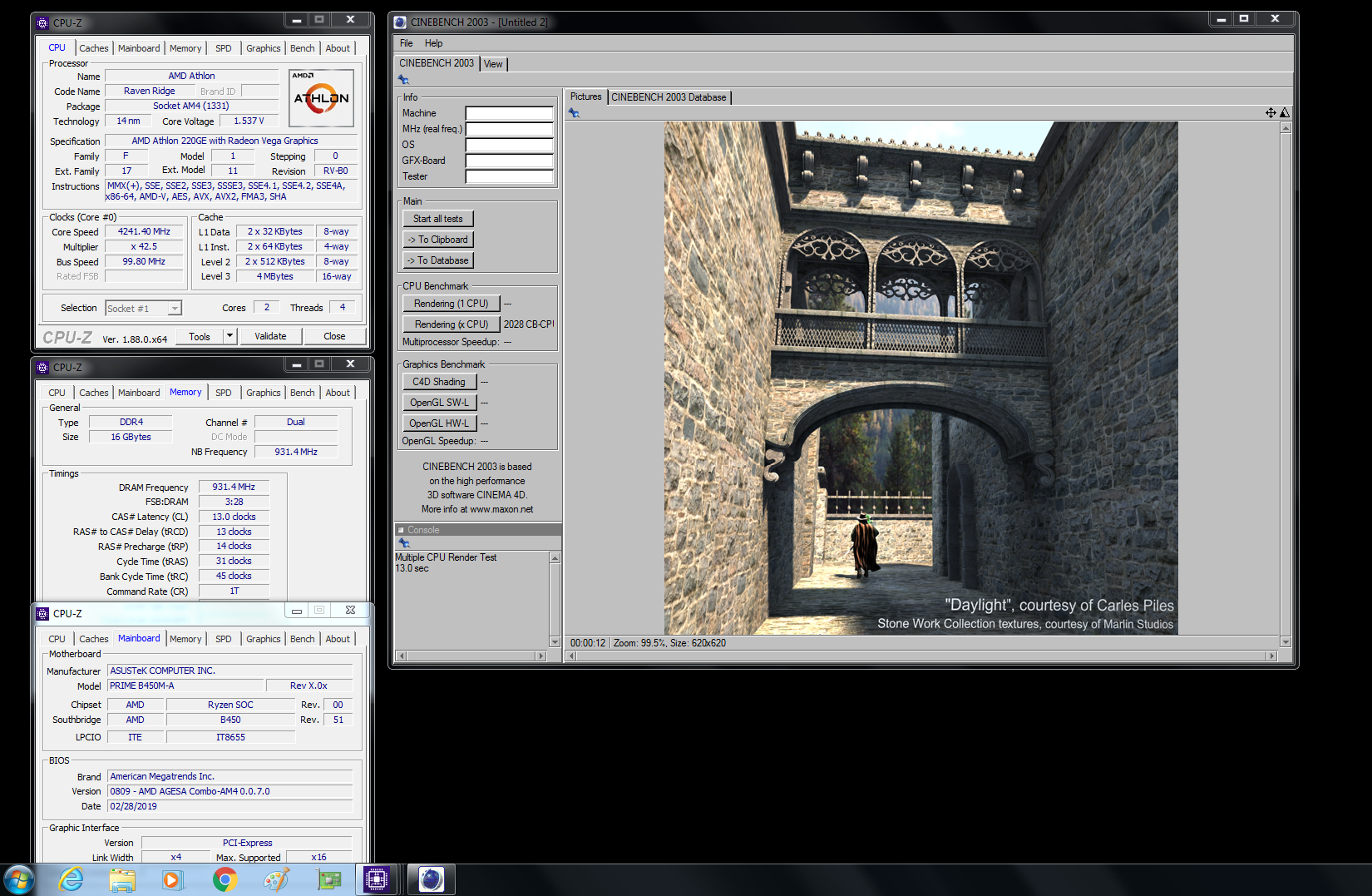Open Paint from the taskbar
The height and width of the screenshot is (896, 1372).
[x=276, y=879]
